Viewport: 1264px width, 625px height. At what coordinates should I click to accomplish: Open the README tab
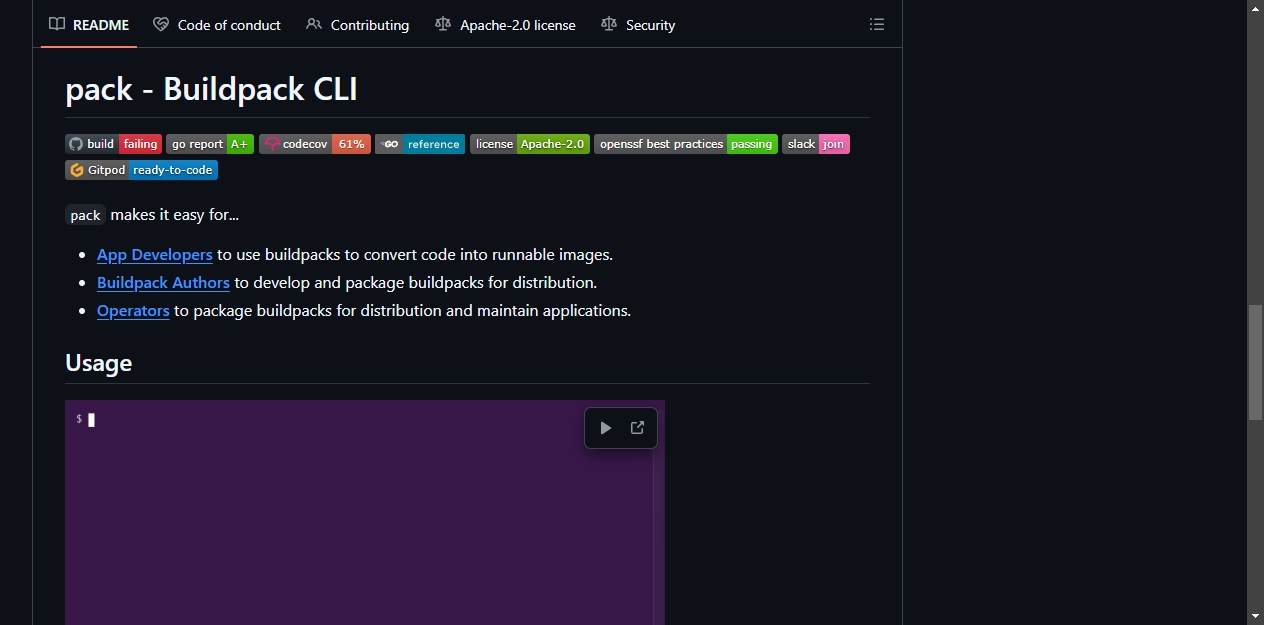point(89,25)
